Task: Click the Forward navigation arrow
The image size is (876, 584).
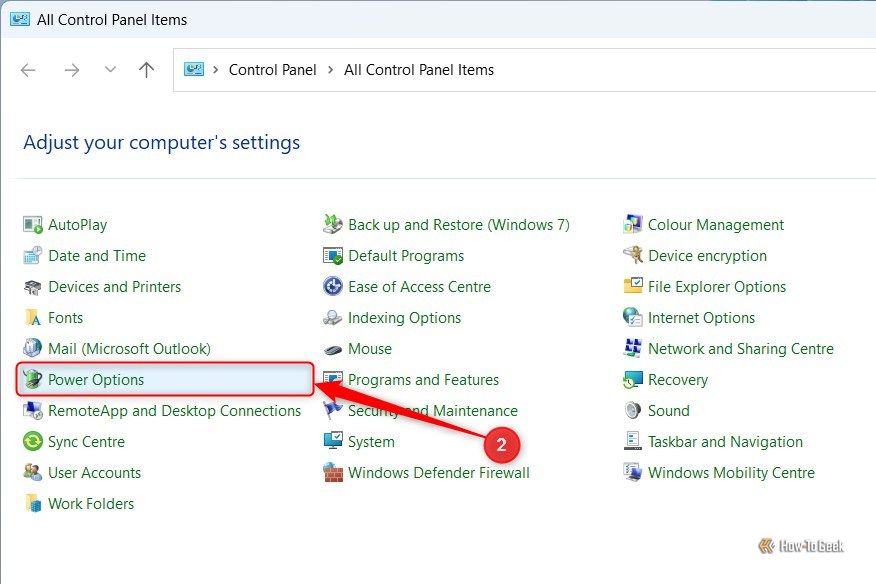Action: (x=72, y=70)
